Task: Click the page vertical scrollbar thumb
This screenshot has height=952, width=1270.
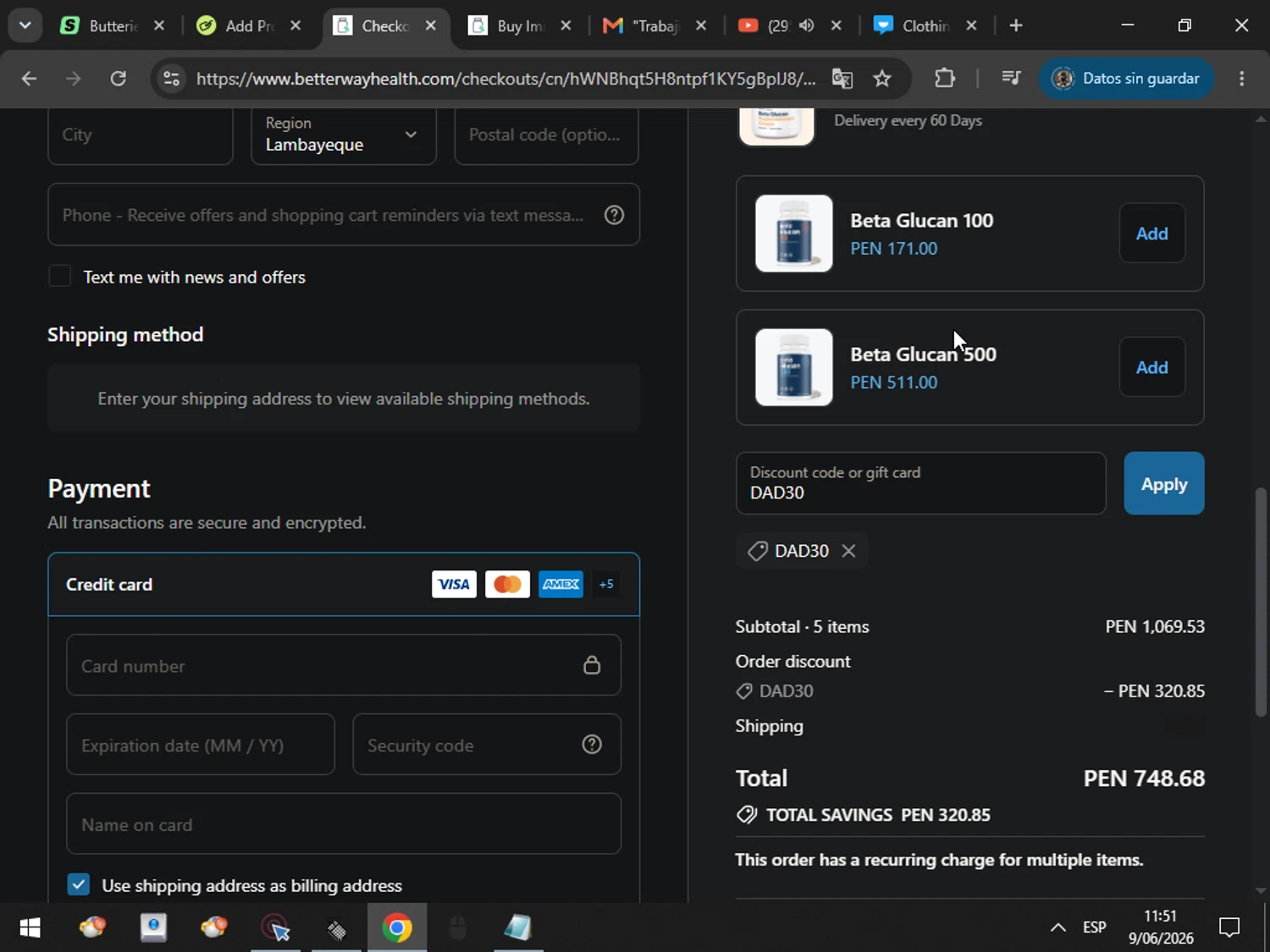Action: click(1262, 601)
